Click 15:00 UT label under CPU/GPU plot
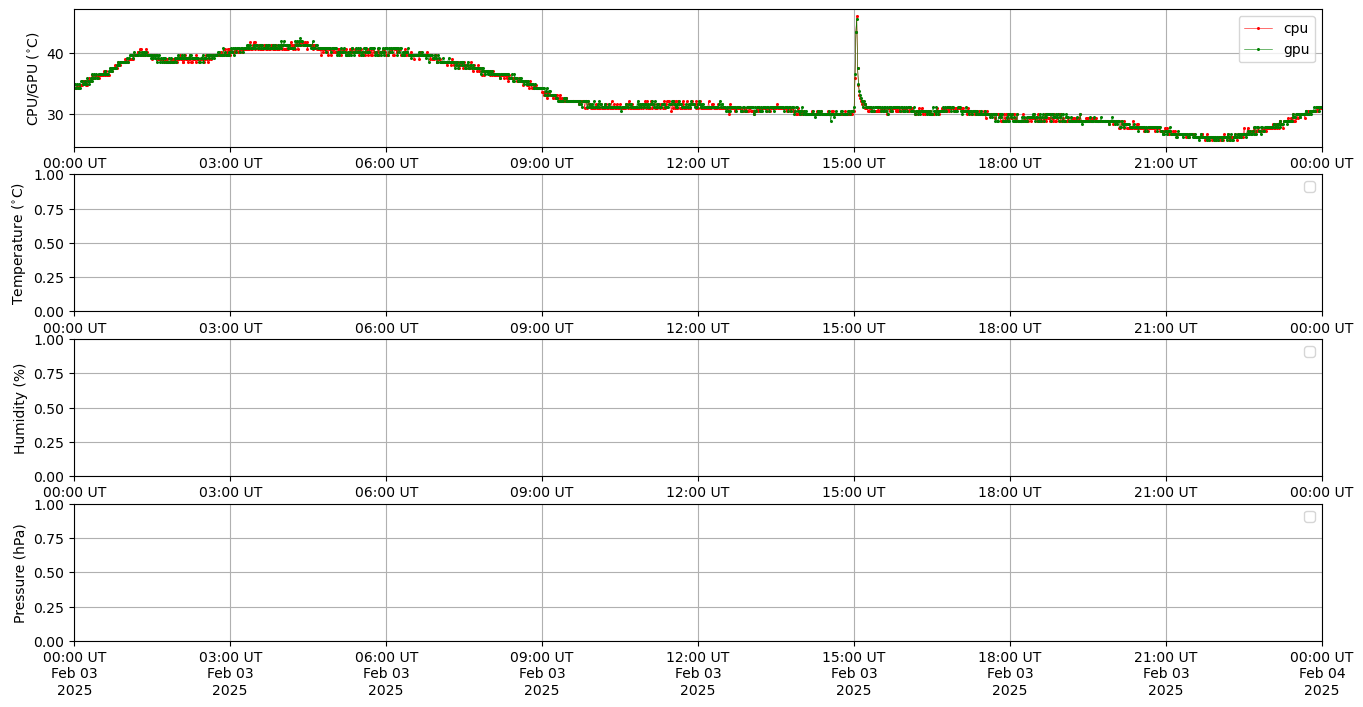Screen dimensions: 1363x707 (x=854, y=163)
